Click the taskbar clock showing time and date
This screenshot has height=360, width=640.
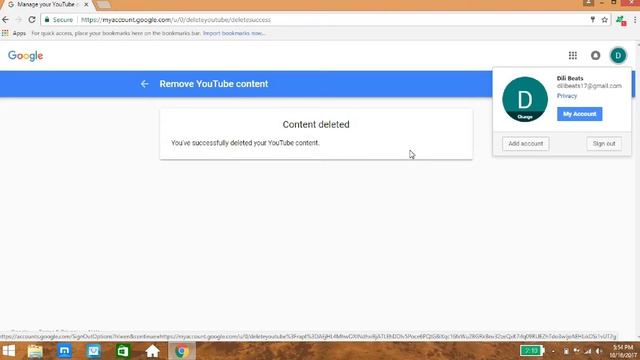point(623,351)
